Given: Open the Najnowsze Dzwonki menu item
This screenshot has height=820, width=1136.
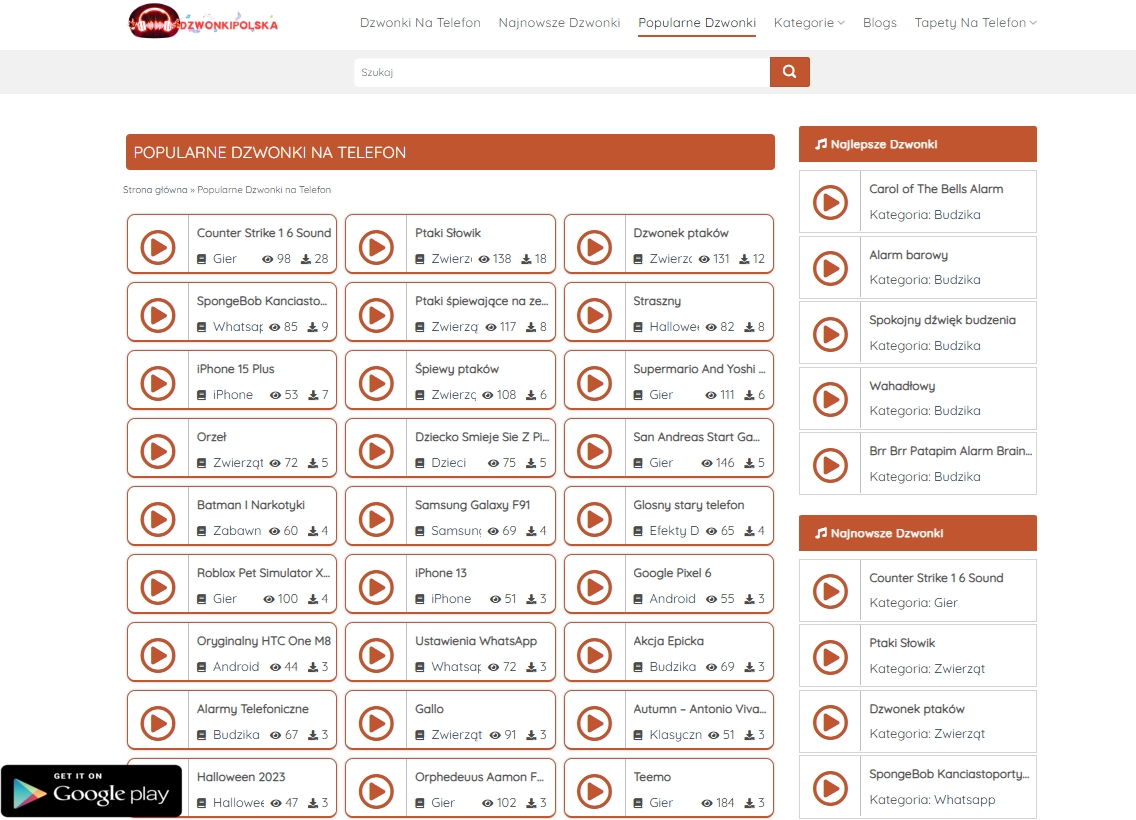Looking at the screenshot, I should pos(559,23).
